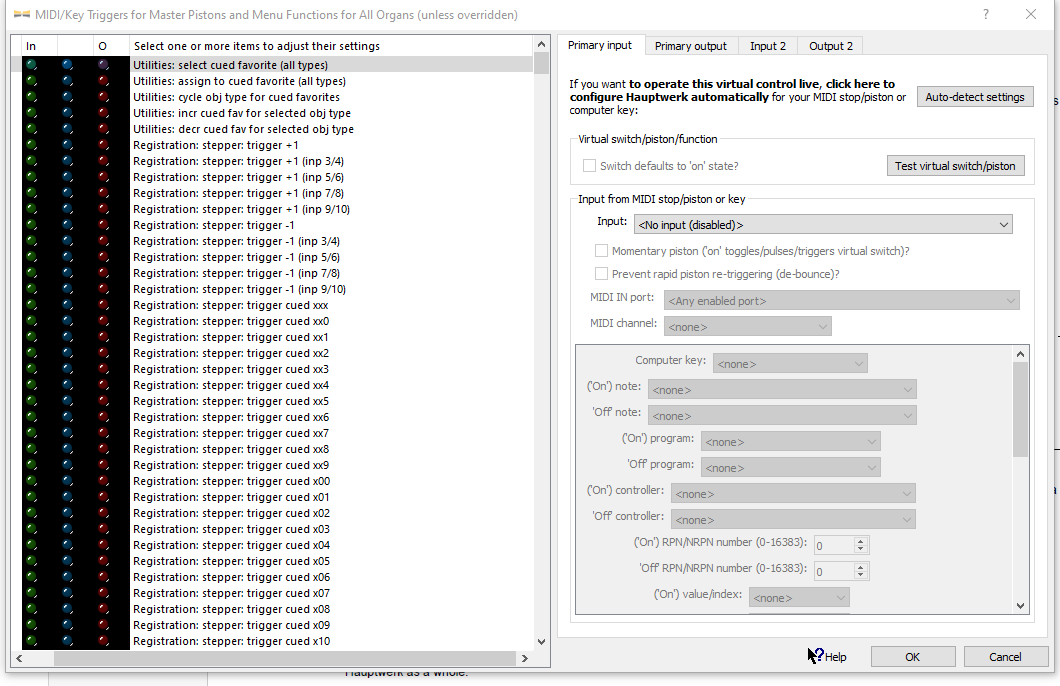Image resolution: width=1060 pixels, height=686 pixels.
Task: Click the blue indicator for 'assign to cued favorite'
Action: 67,81
